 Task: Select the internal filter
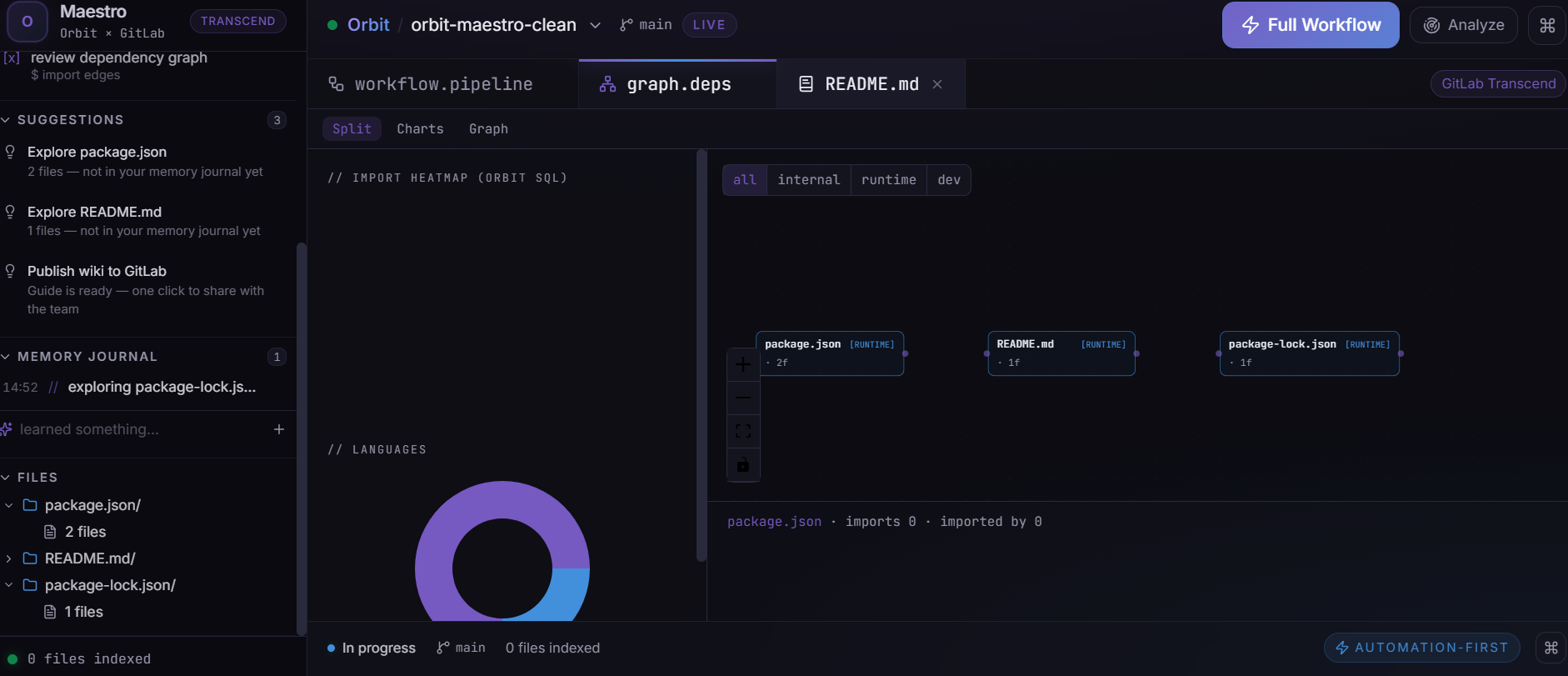tap(809, 180)
